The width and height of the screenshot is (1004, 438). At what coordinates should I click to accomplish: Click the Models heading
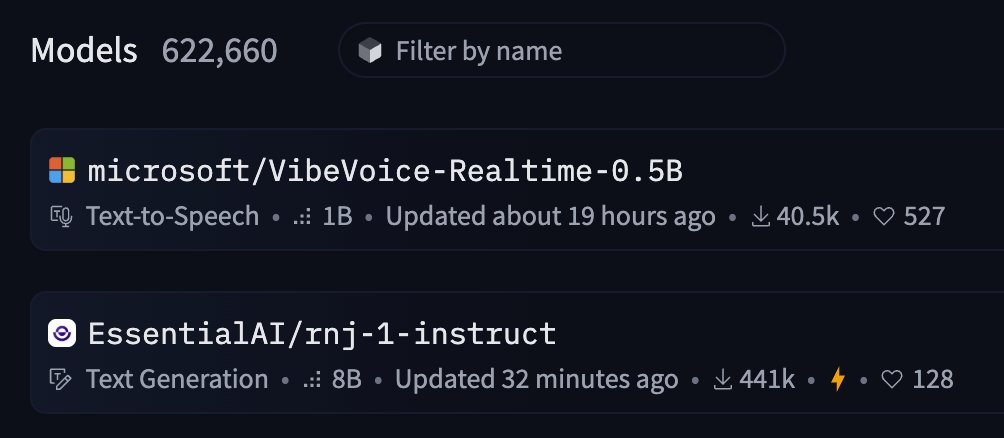(x=84, y=50)
